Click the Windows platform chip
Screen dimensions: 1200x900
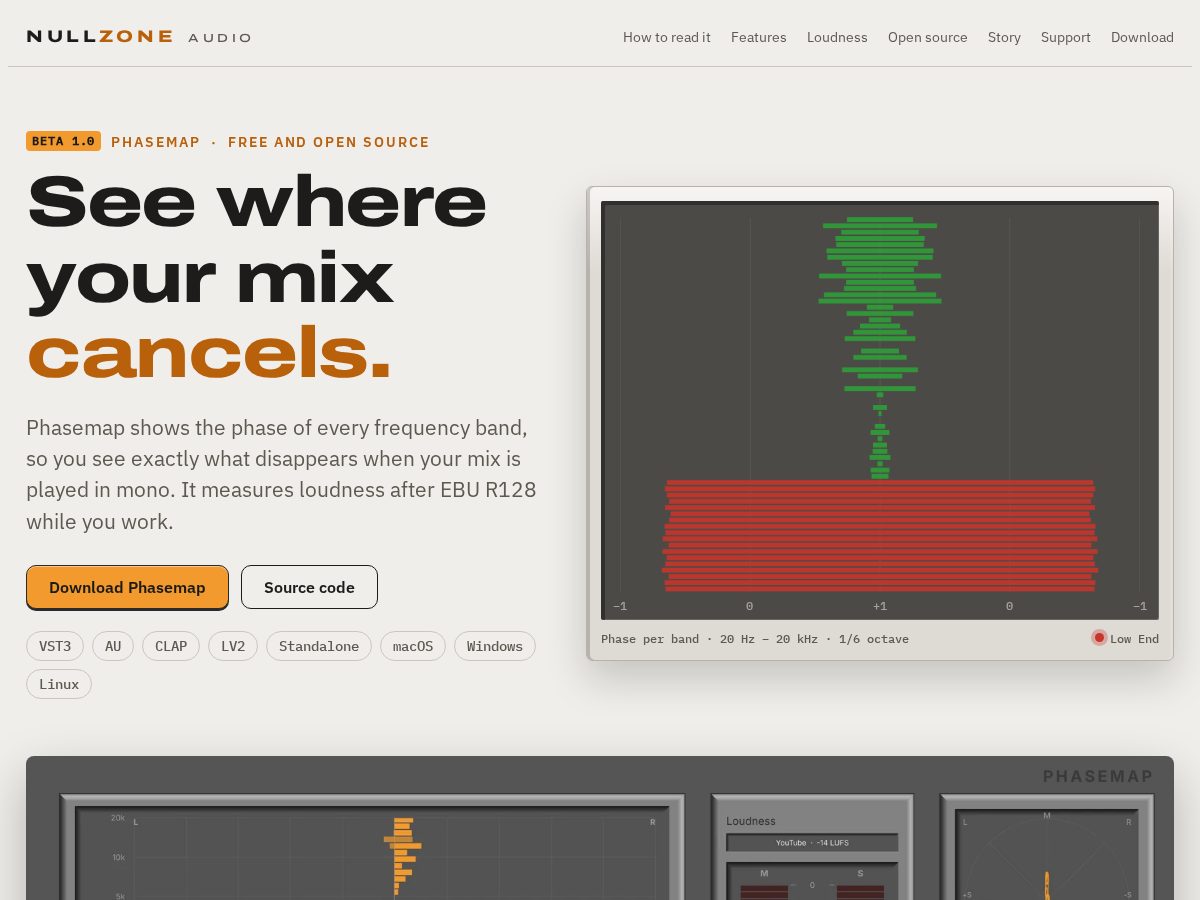point(495,646)
